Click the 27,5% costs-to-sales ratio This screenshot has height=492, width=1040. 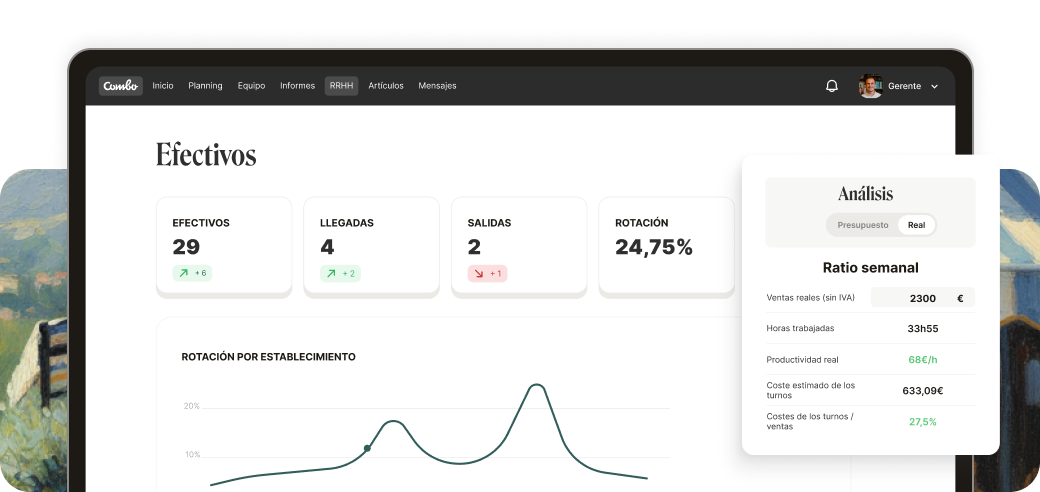click(923, 422)
